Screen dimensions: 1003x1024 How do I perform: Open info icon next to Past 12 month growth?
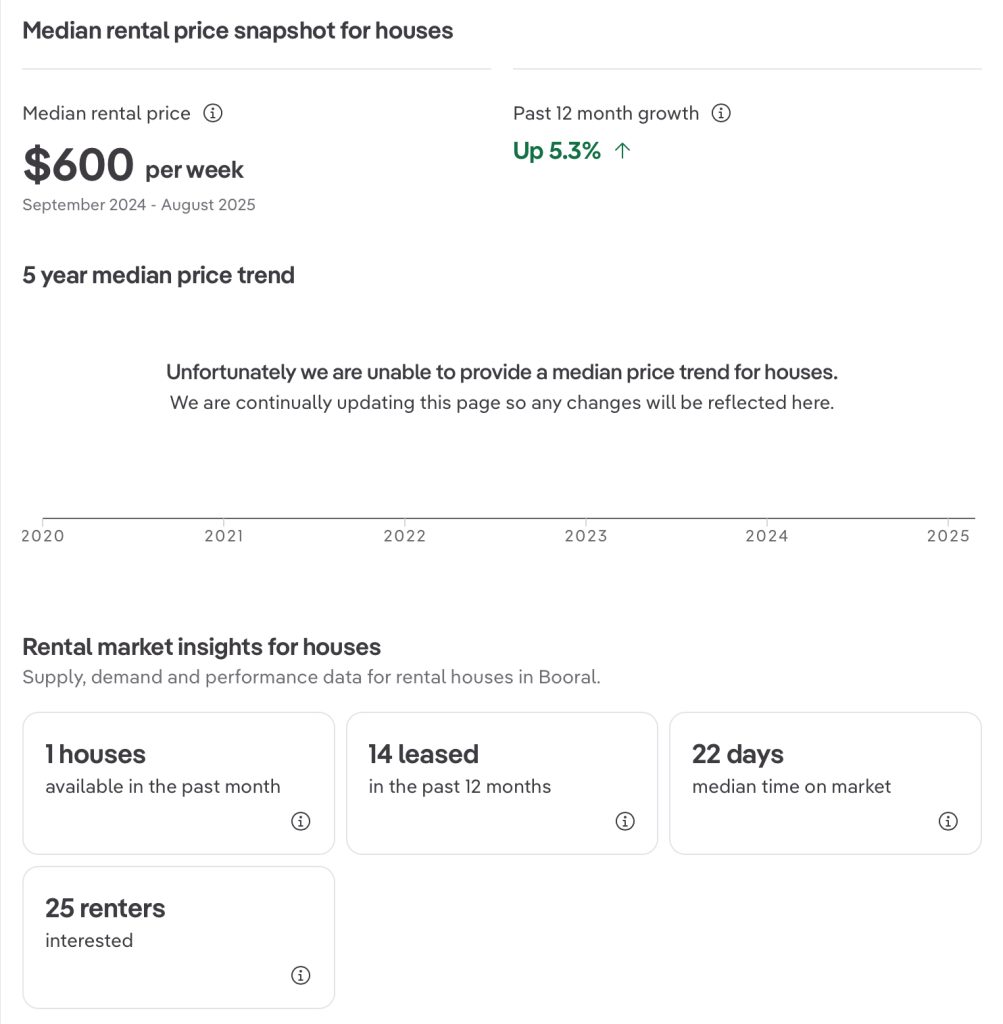720,113
